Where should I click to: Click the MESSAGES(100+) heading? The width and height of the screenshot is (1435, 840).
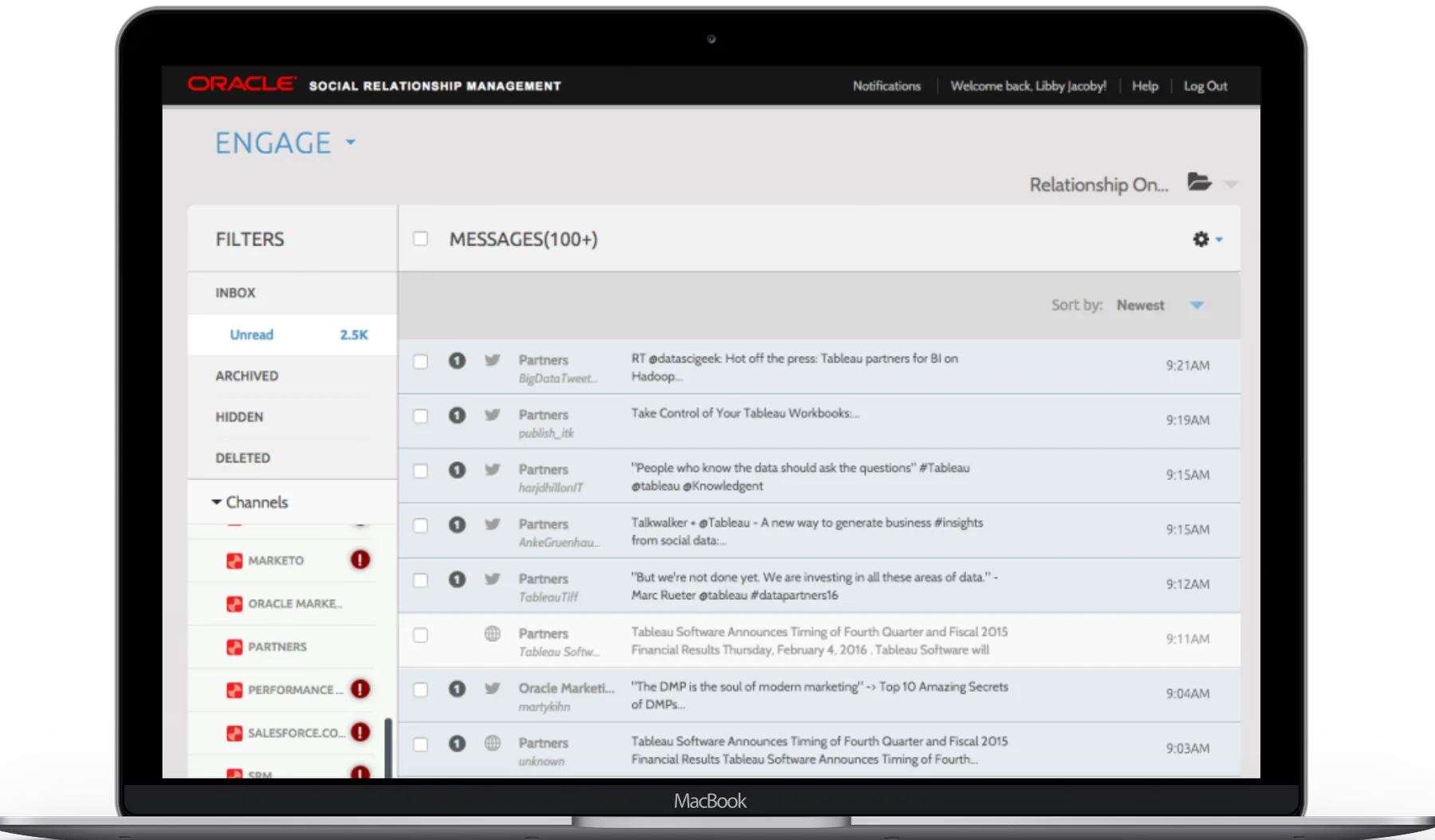point(523,239)
